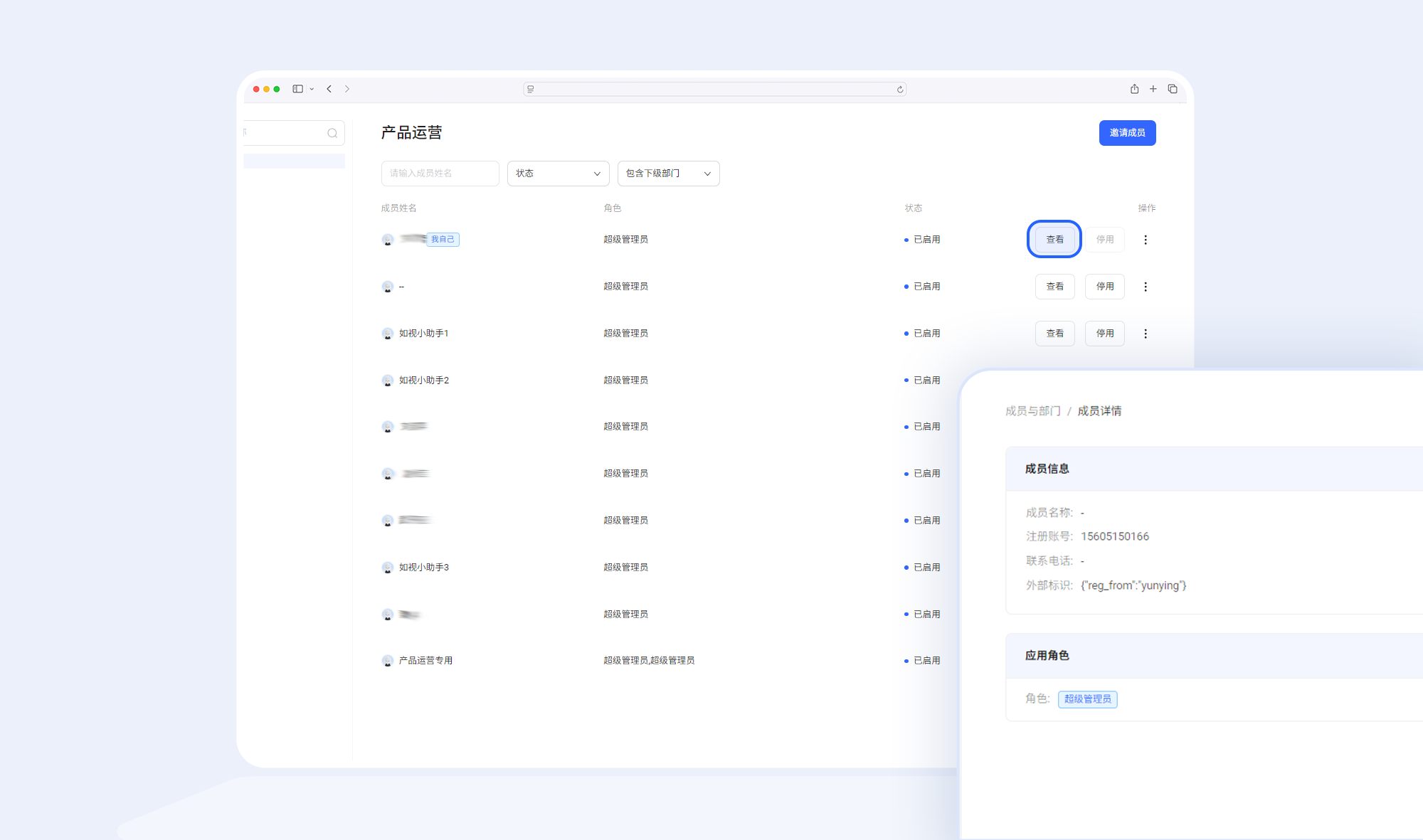Image resolution: width=1423 pixels, height=840 pixels.
Task: Select the 产品运营专用 member row
Action: click(x=425, y=661)
